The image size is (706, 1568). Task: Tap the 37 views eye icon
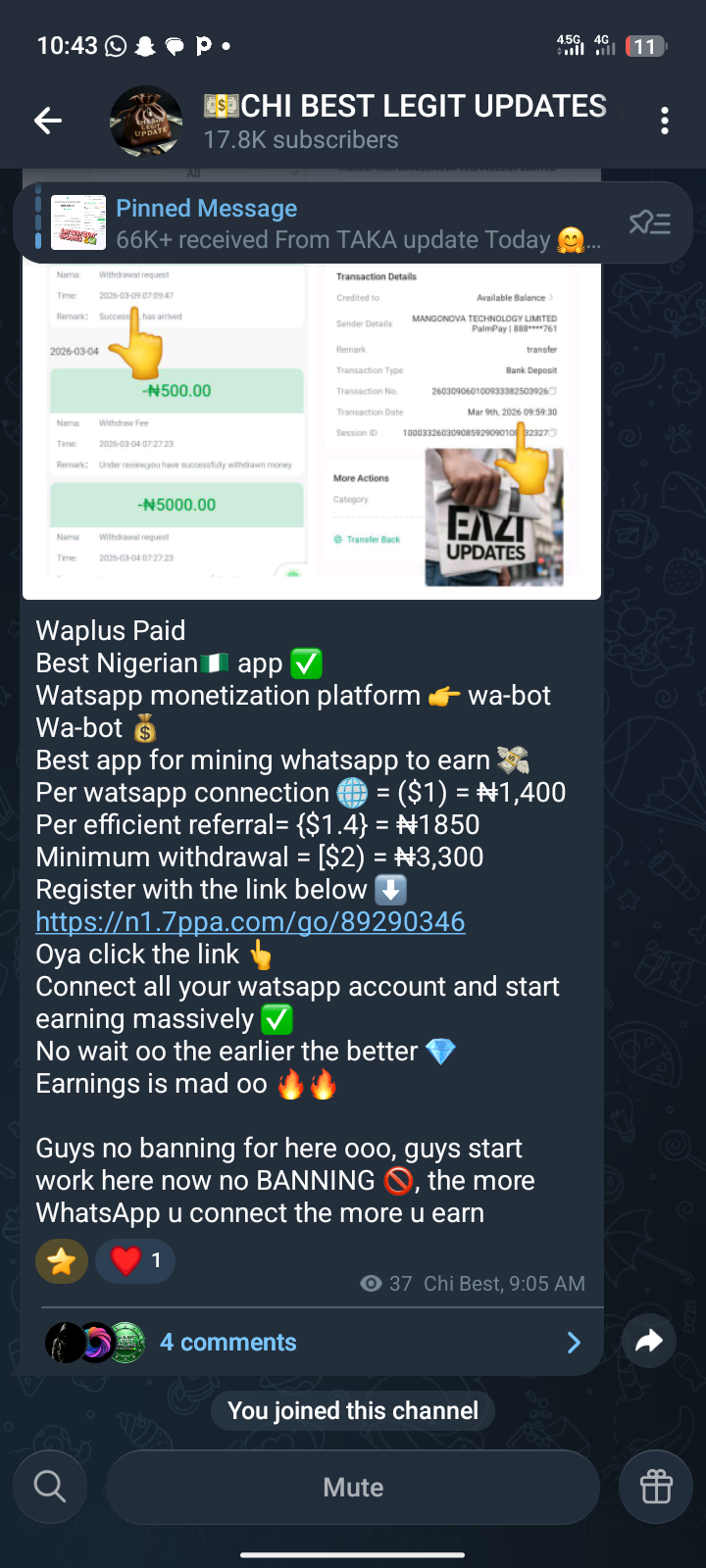[x=371, y=1284]
